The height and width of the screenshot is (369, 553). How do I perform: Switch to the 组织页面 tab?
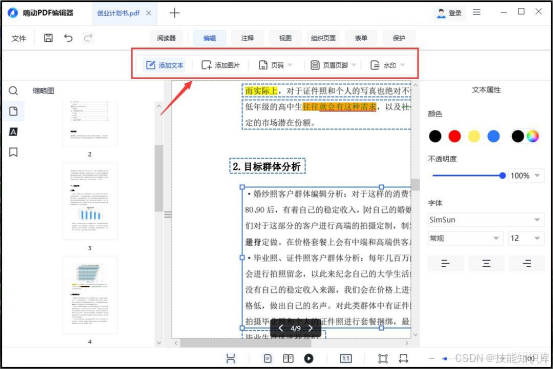(323, 38)
